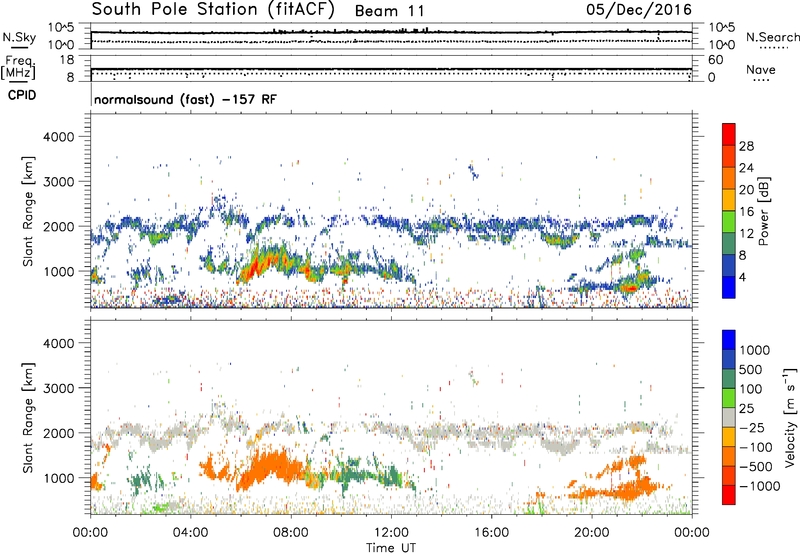
Task: Pick the light green segment of Power colorbar
Action: 729,222
